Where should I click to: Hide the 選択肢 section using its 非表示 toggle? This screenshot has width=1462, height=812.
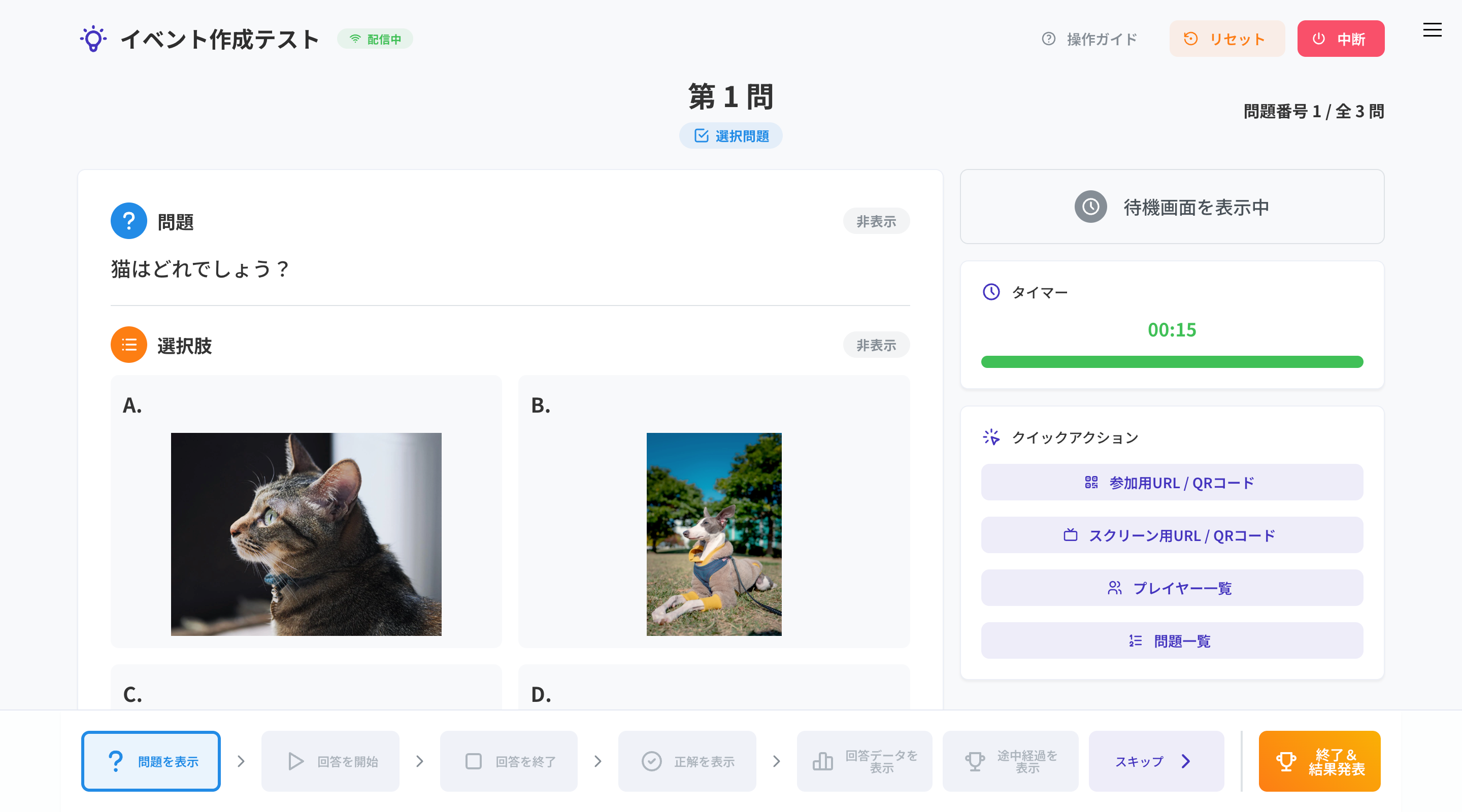(876, 345)
